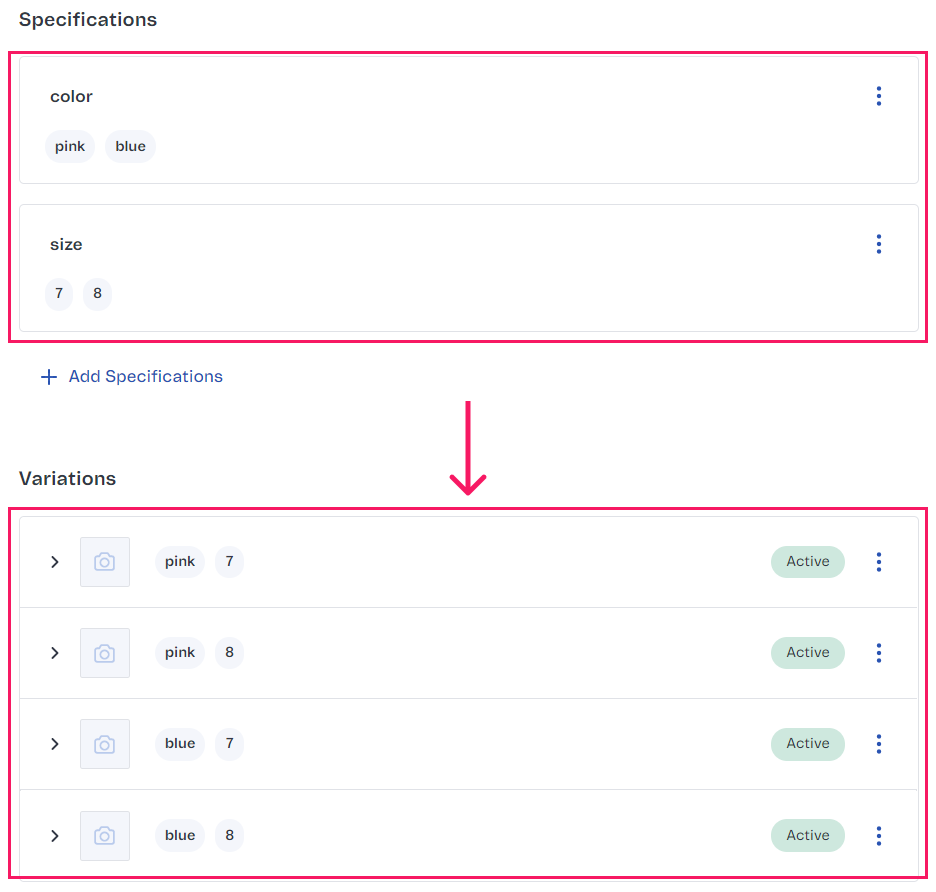
Task: Open options menu for pink 7 variation
Action: 879,562
